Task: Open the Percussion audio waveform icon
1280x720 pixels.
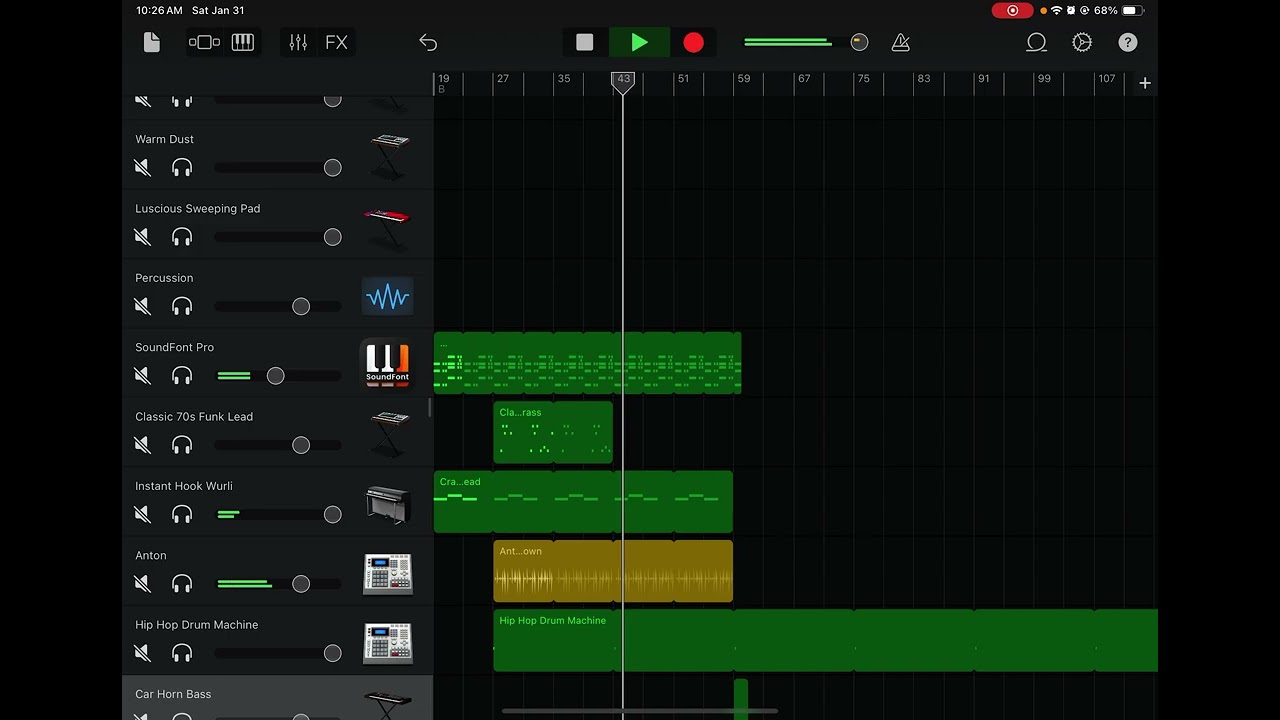Action: pyautogui.click(x=388, y=296)
